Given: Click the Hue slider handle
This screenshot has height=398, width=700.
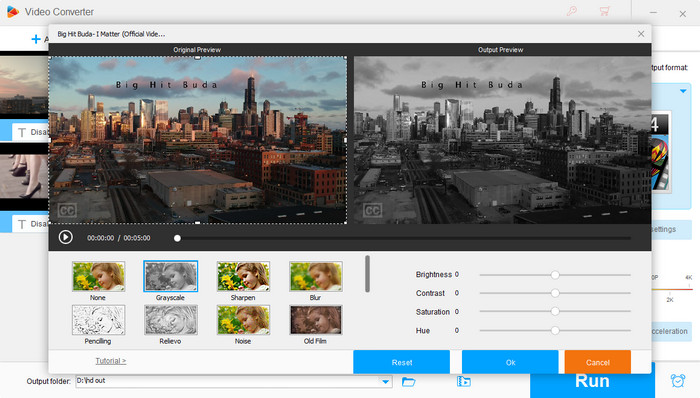Looking at the screenshot, I should coord(555,330).
